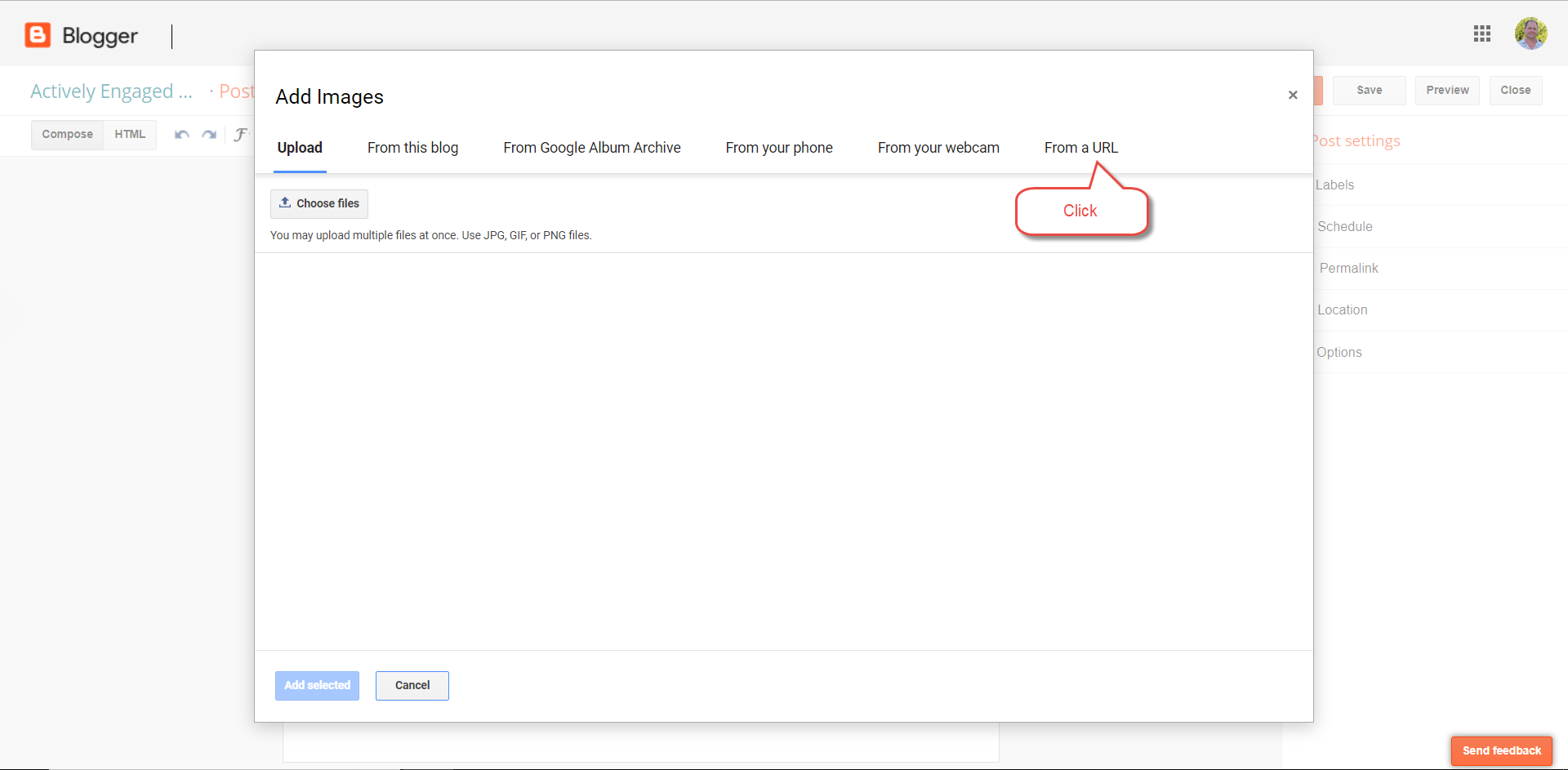Expand the Schedule section
Image resolution: width=1568 pixels, height=770 pixels.
pos(1345,226)
